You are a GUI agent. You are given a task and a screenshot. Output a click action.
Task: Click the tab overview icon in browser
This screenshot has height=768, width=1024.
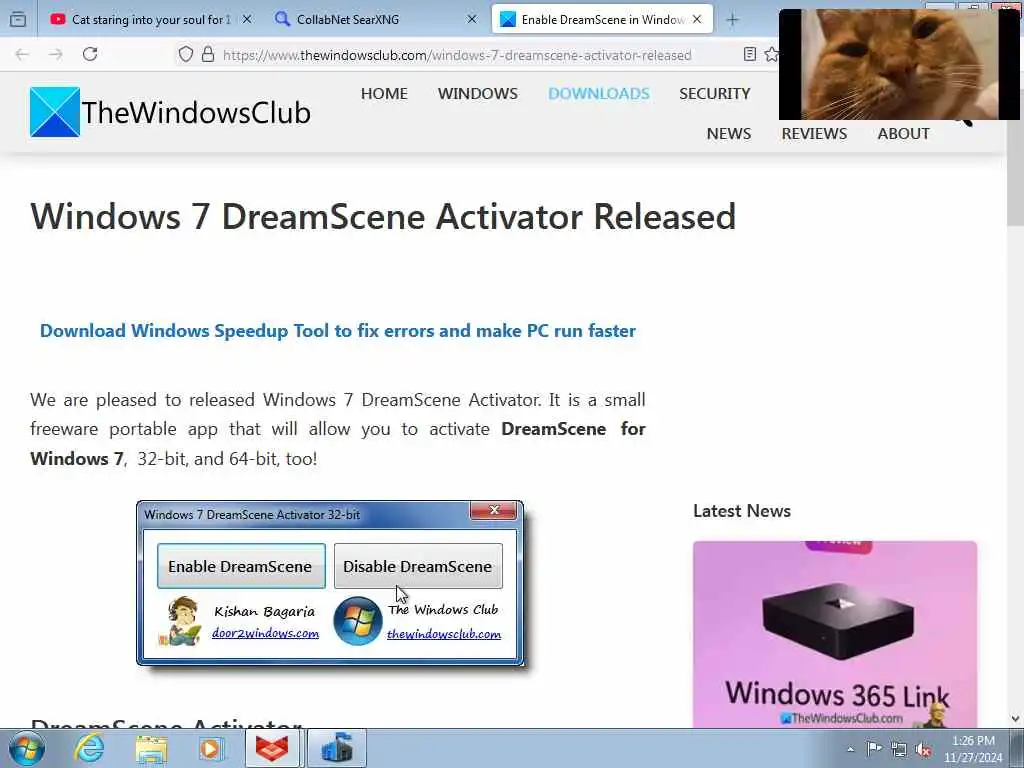tap(18, 20)
